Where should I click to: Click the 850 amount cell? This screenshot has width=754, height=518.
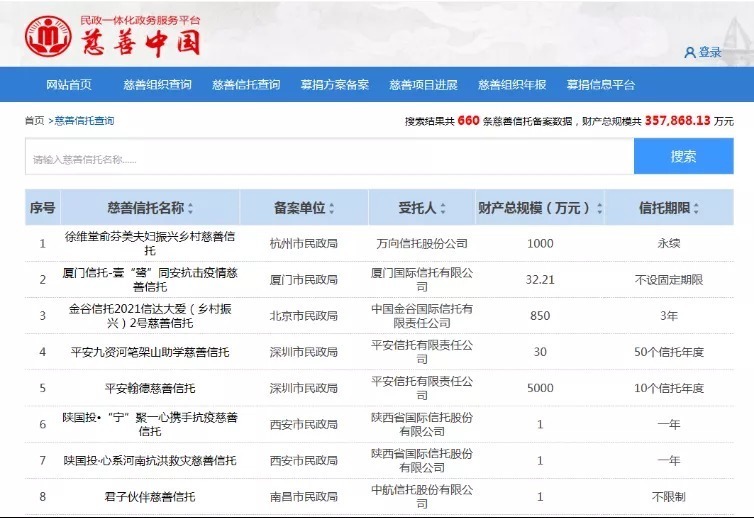point(540,316)
